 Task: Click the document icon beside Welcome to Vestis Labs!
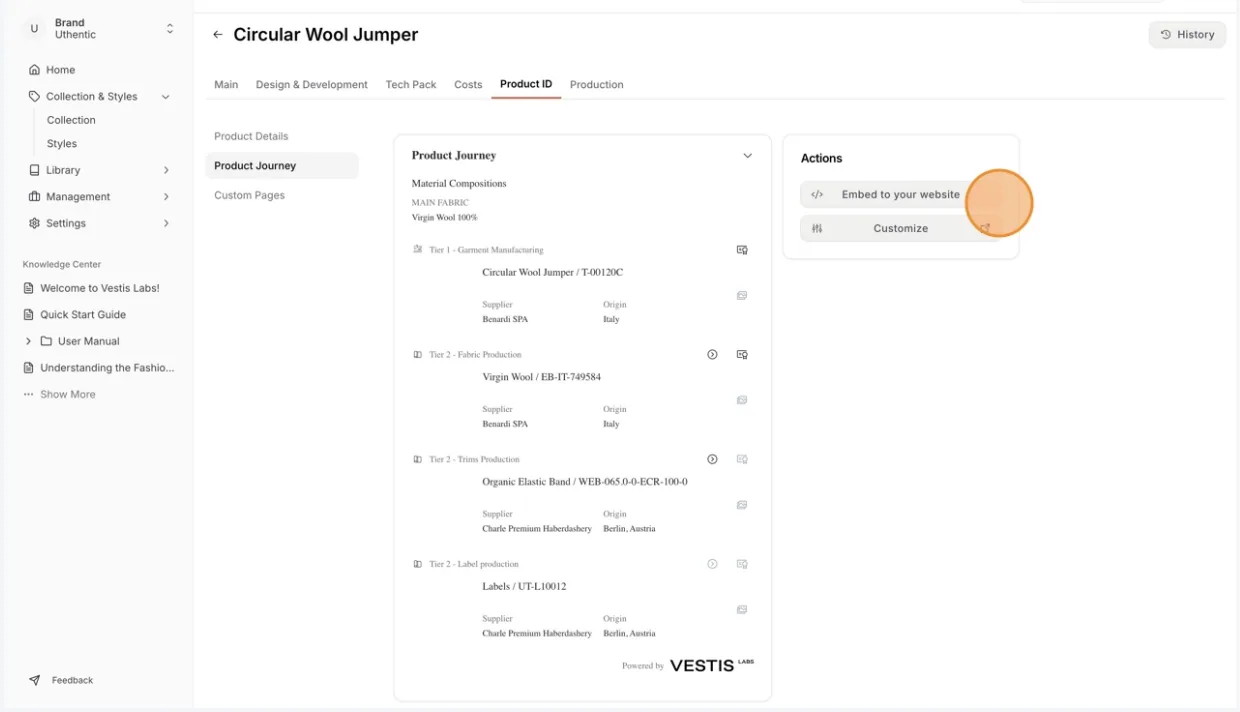click(29, 288)
